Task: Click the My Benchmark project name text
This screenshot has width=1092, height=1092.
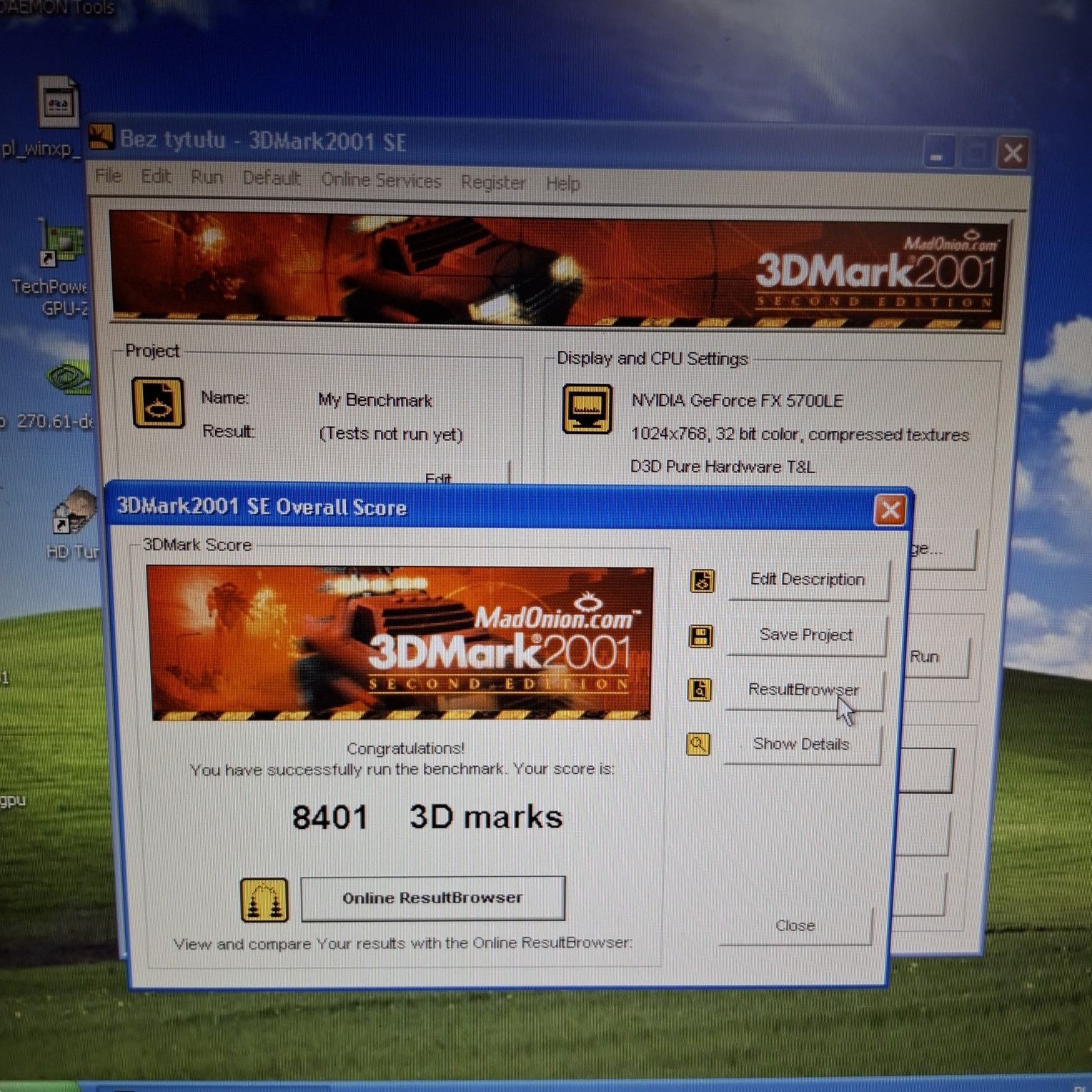Action: point(375,400)
